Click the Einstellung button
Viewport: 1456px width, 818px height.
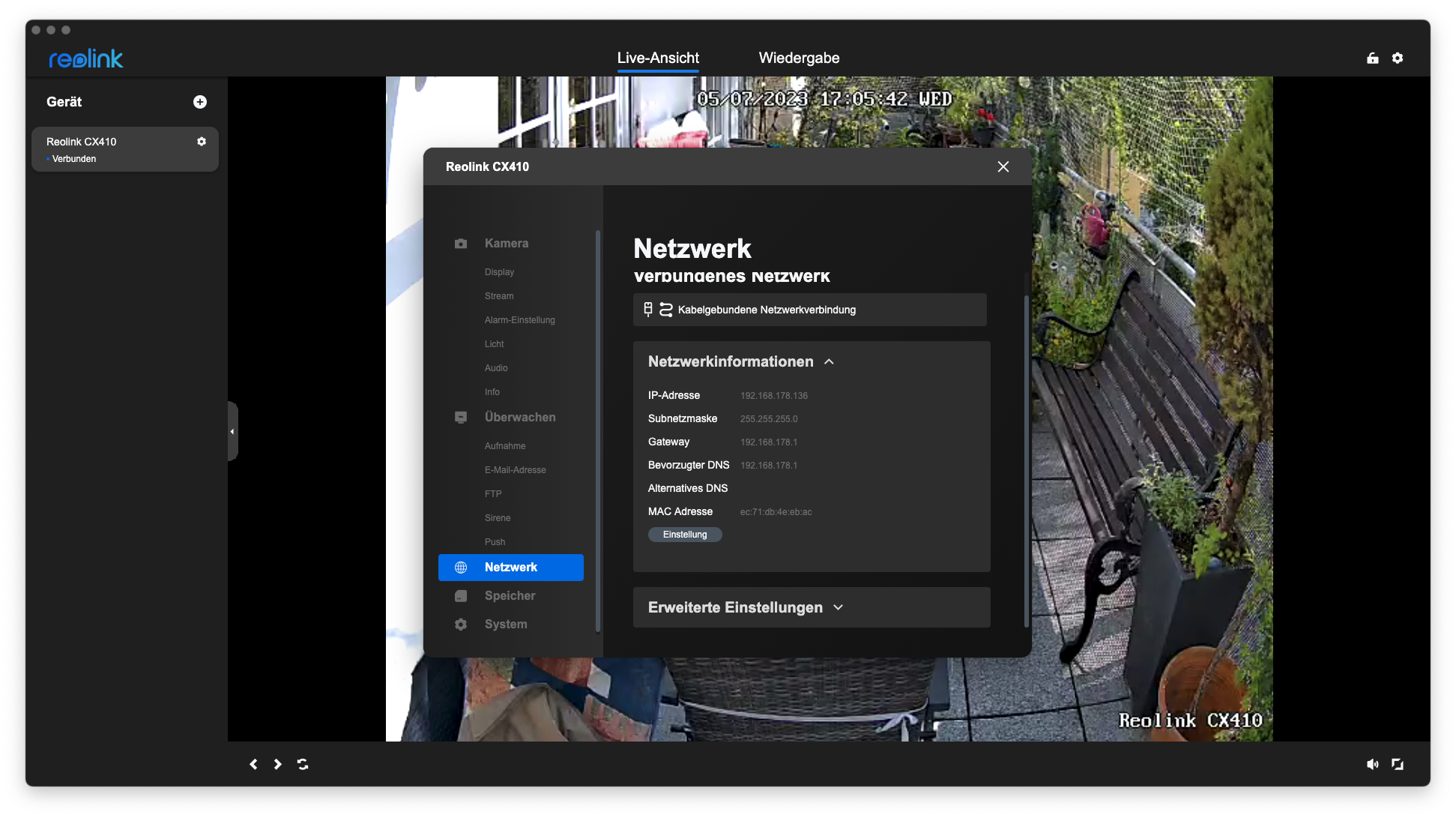point(685,535)
